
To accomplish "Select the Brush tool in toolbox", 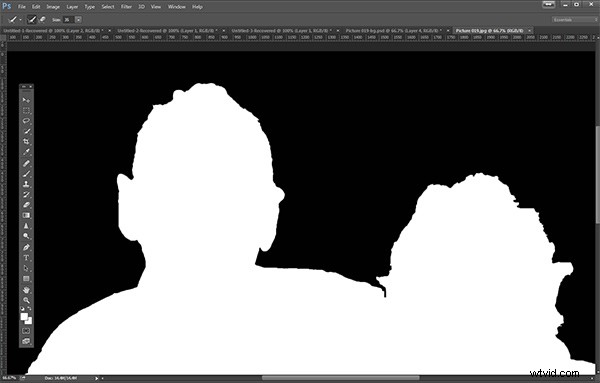I will tap(26, 174).
